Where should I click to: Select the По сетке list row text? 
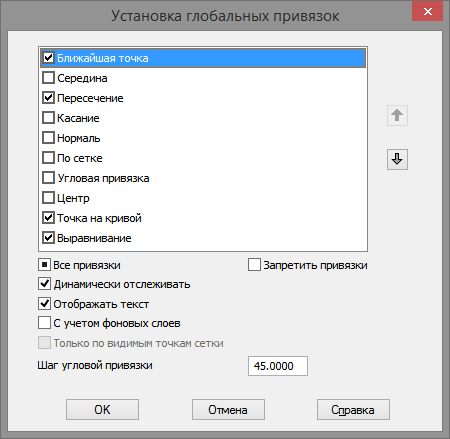[x=80, y=158]
